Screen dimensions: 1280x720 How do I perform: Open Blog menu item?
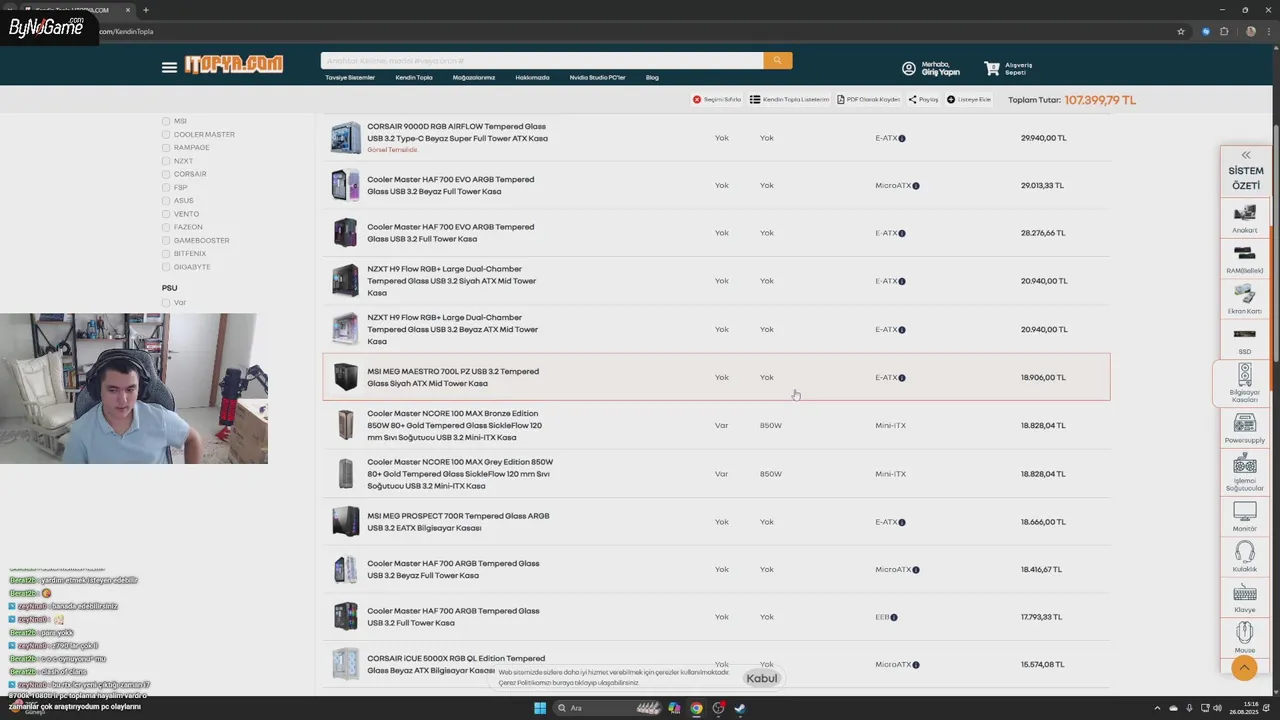(652, 77)
